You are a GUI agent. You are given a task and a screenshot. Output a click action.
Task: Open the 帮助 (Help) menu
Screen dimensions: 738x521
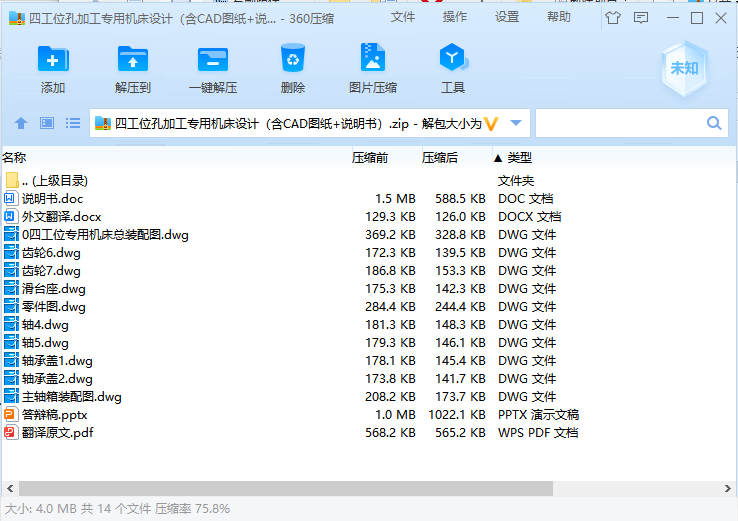(x=559, y=17)
